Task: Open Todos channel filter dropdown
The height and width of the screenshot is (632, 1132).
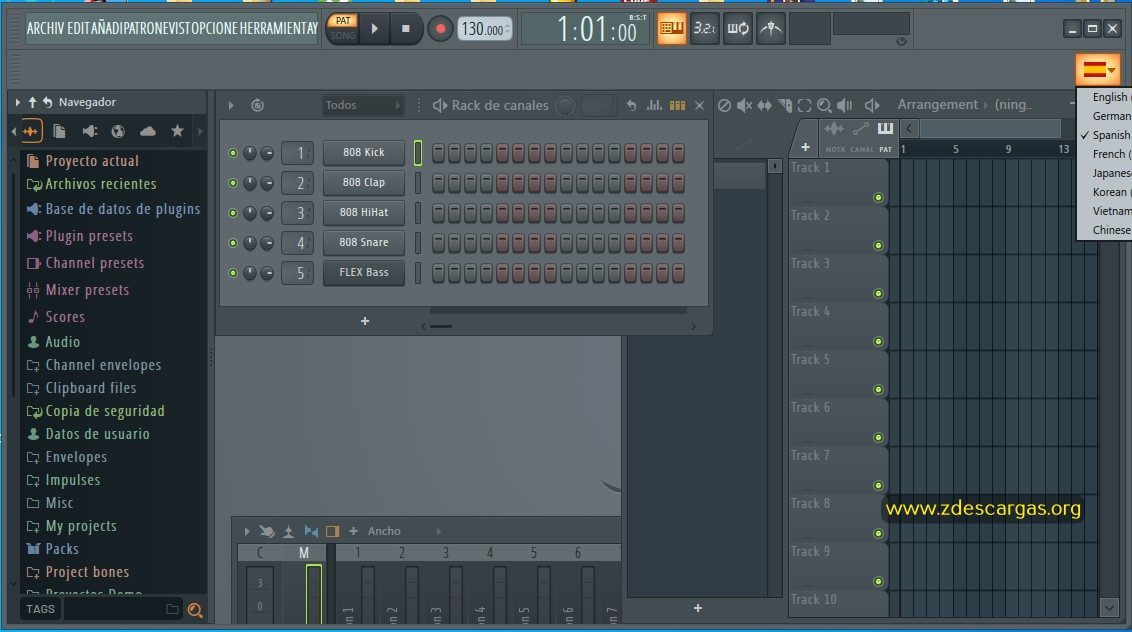Action: pyautogui.click(x=361, y=105)
